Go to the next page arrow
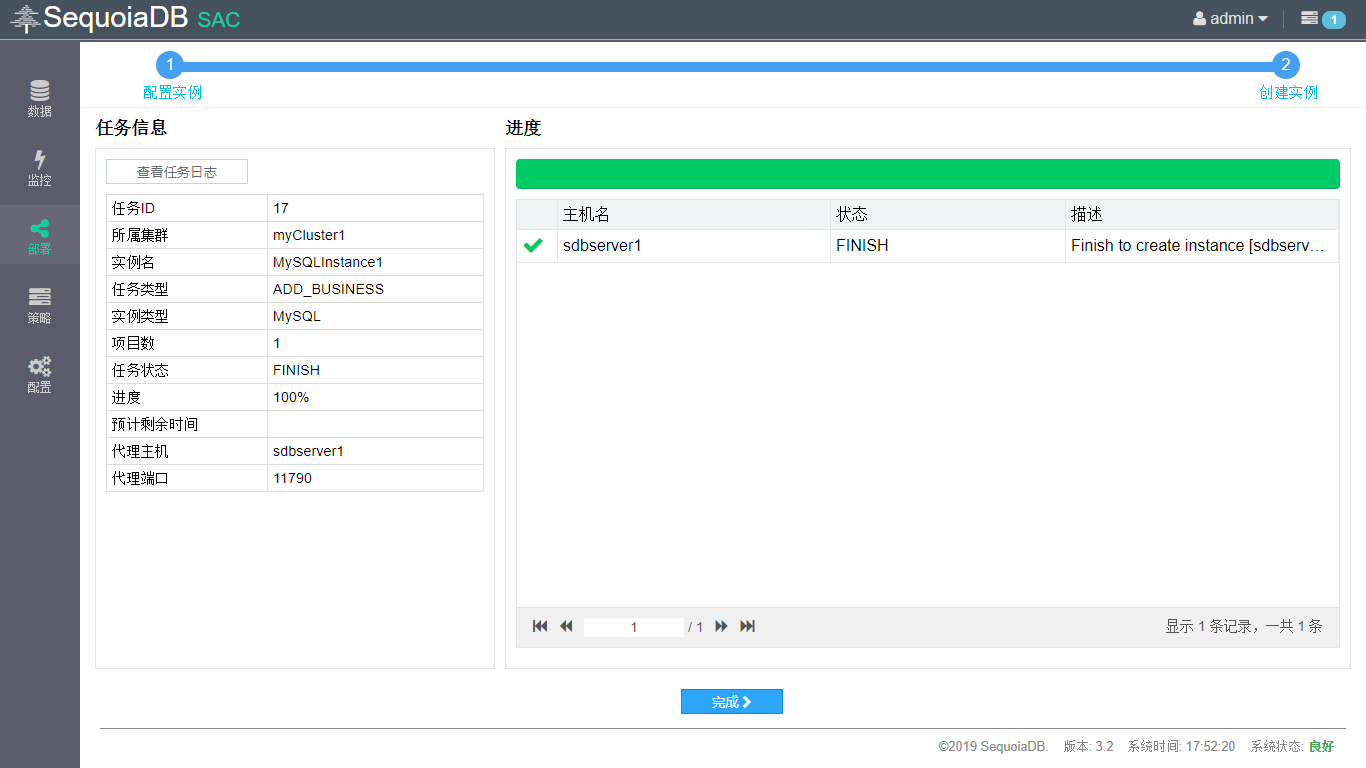The height and width of the screenshot is (768, 1366). (x=721, y=626)
